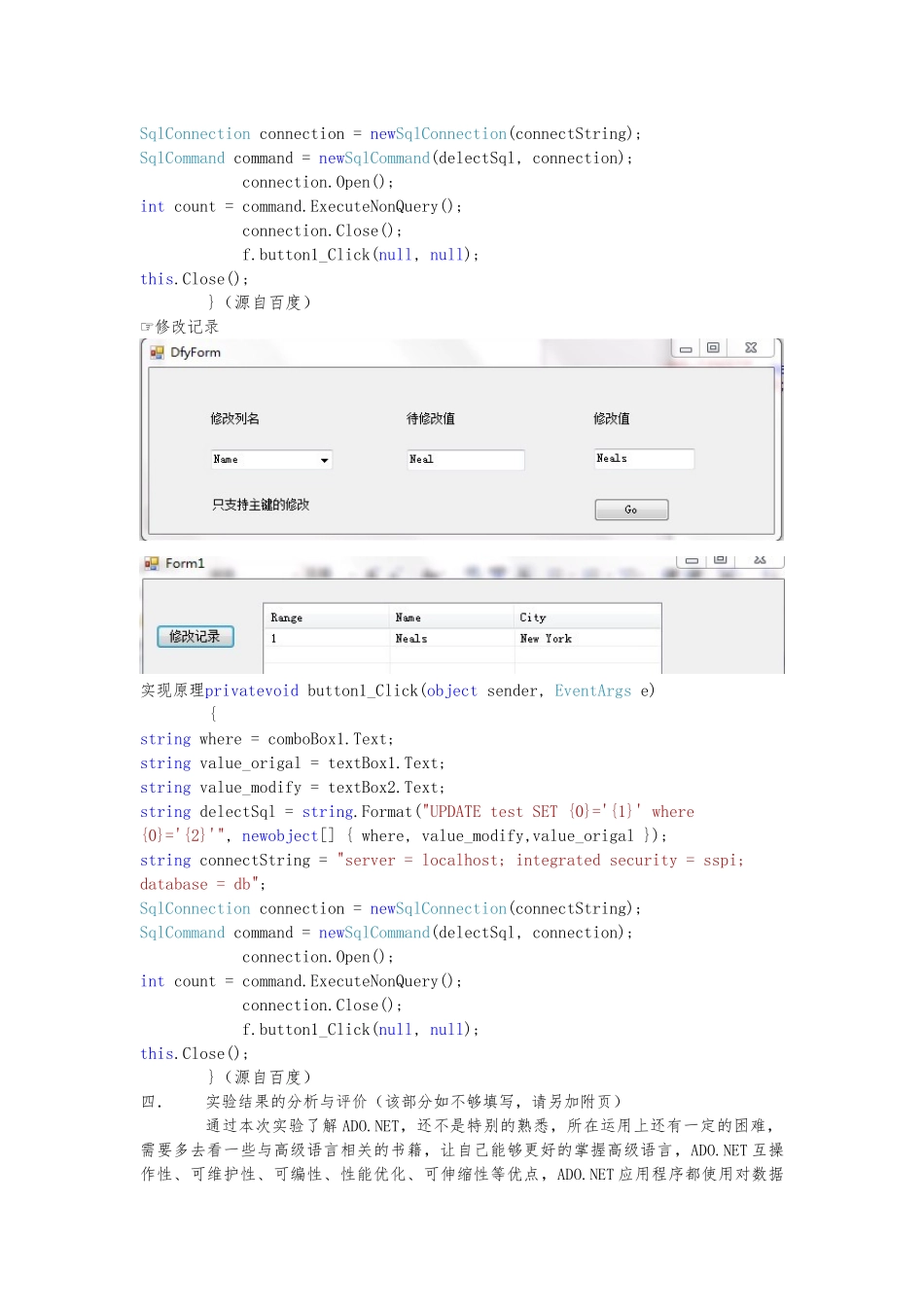Maximize the Form1 window
This screenshot has height=1307, width=924.
click(x=721, y=560)
